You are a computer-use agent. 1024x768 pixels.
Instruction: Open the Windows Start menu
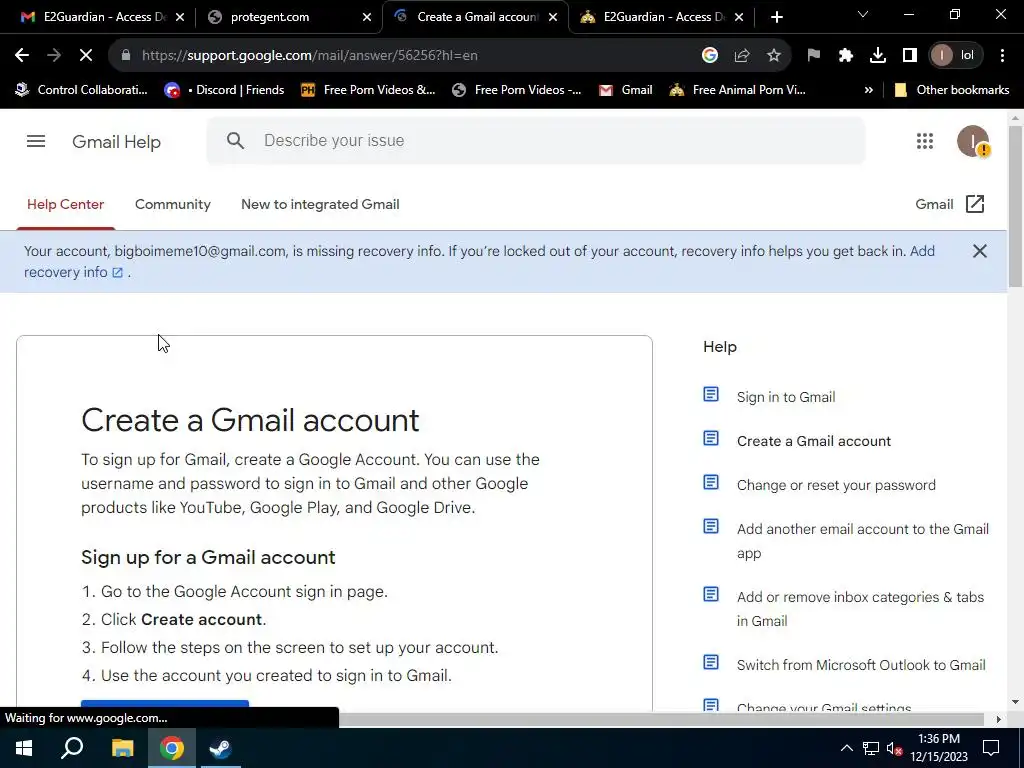[x=24, y=748]
